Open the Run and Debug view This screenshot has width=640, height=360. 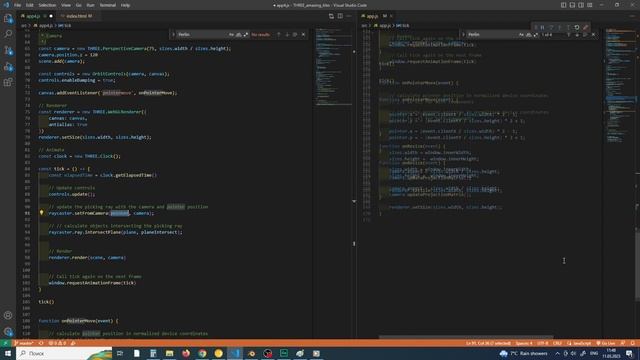pos(8,67)
